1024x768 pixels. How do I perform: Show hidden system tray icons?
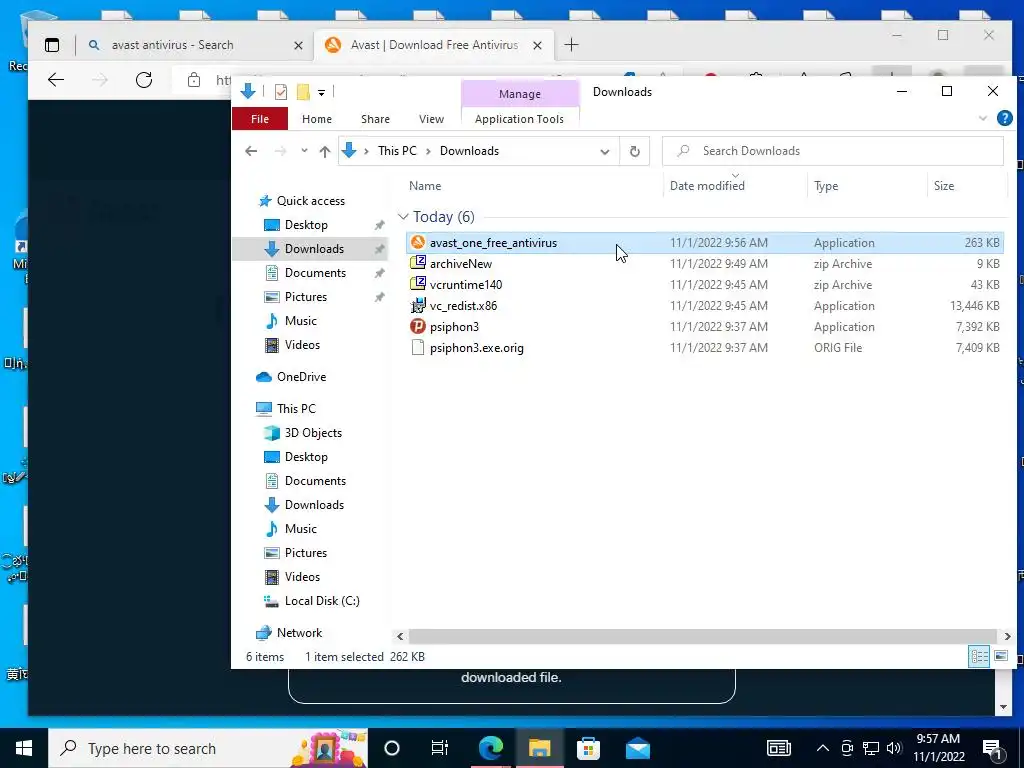(823, 748)
